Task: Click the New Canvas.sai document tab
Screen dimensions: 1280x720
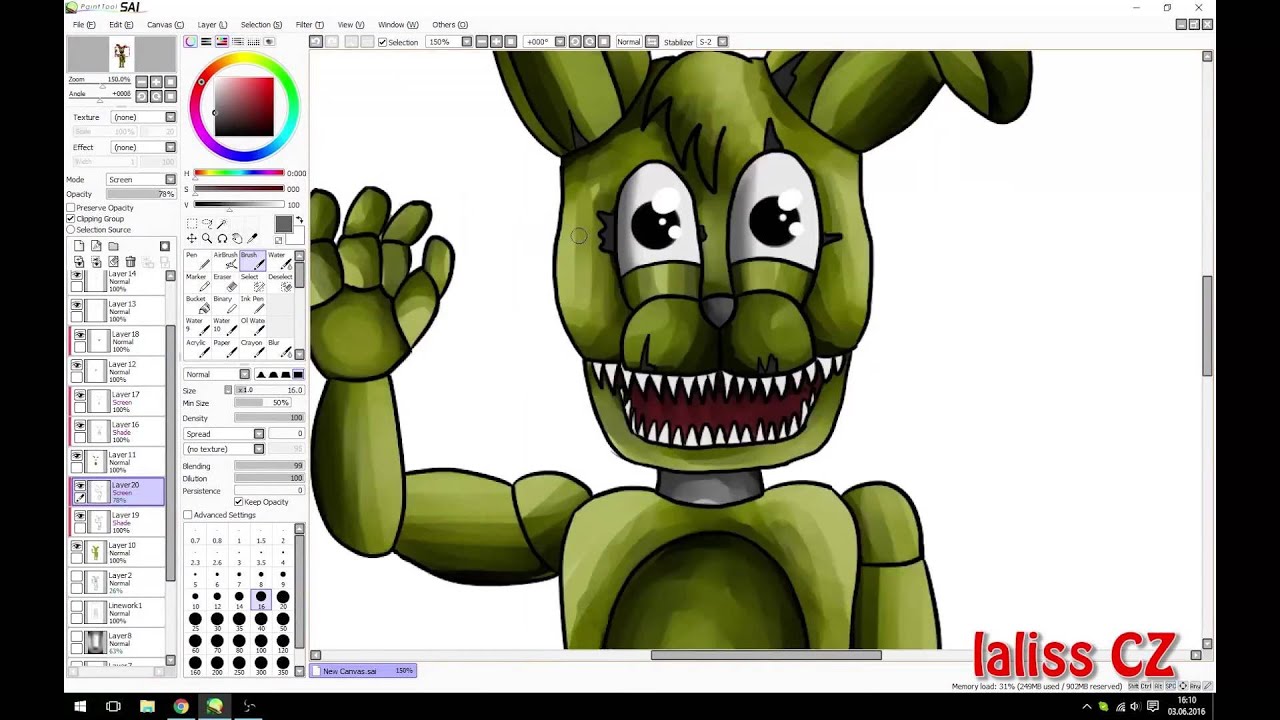Action: tap(363, 671)
